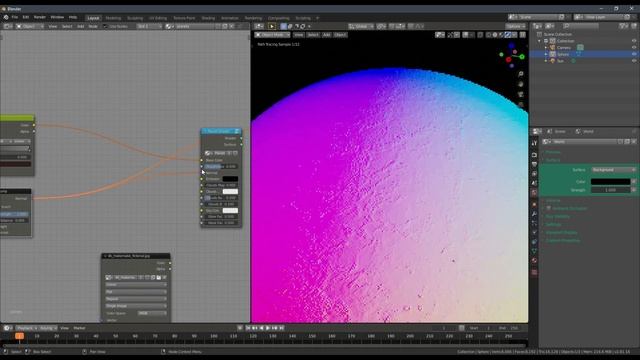Hide the Collection using its eye icon
Screen dimensions: 640x360
pyautogui.click(x=634, y=41)
